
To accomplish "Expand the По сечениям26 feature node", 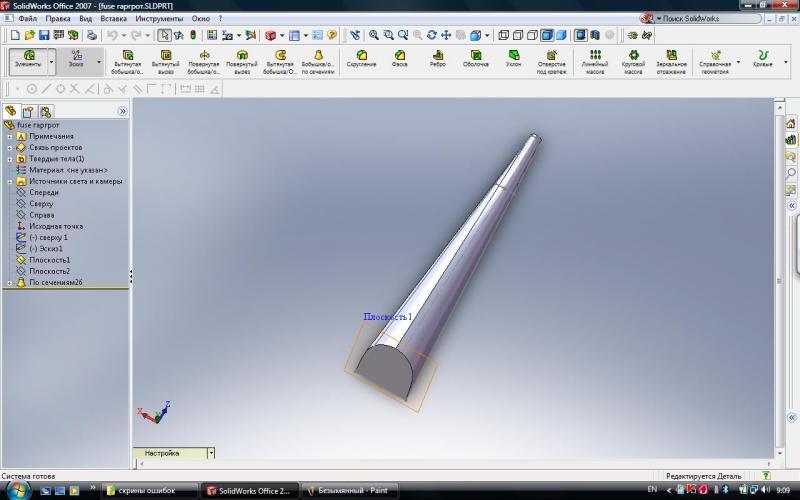I will (9, 283).
